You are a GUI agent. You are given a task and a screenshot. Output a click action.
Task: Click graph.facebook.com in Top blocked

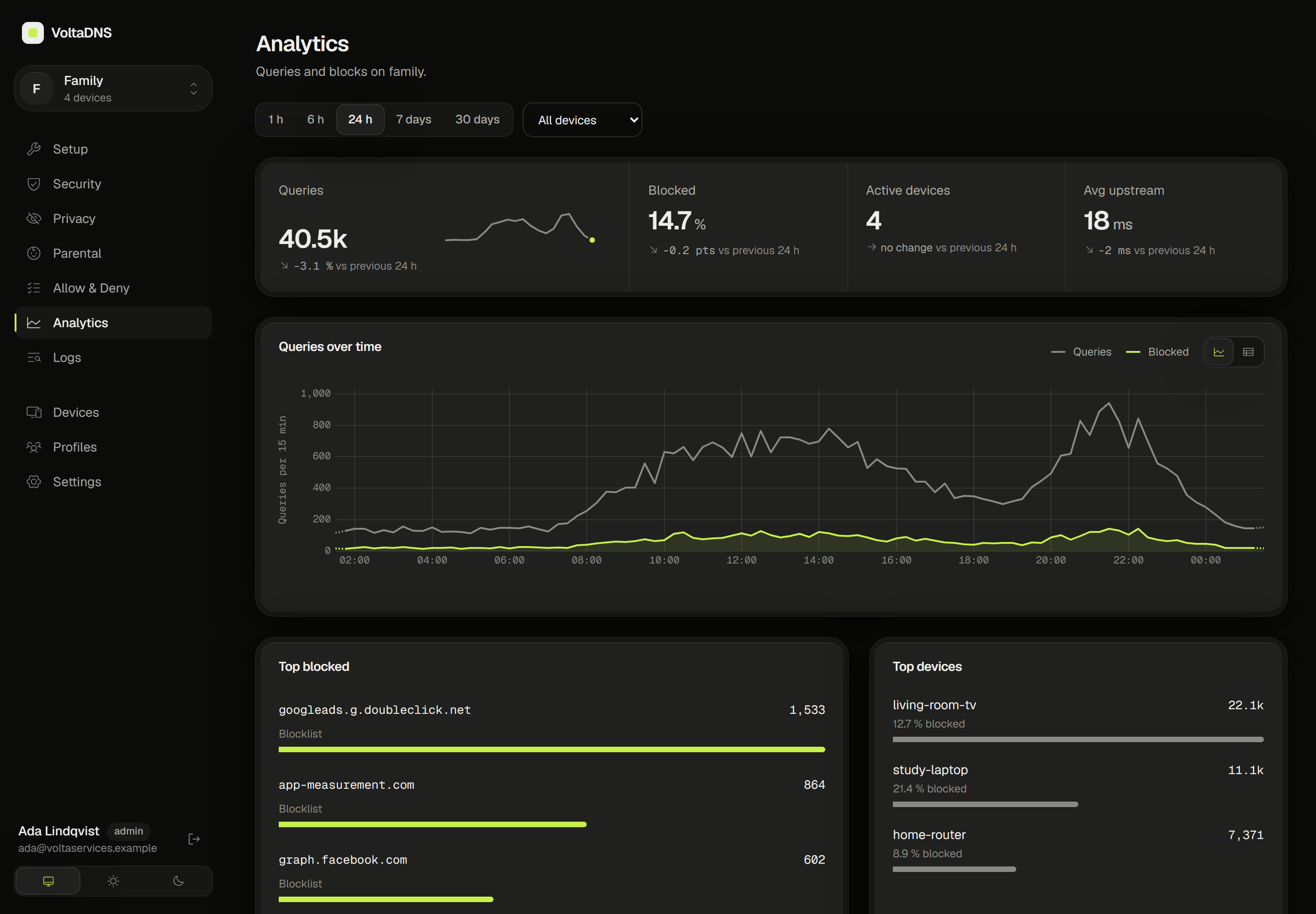(x=343, y=860)
